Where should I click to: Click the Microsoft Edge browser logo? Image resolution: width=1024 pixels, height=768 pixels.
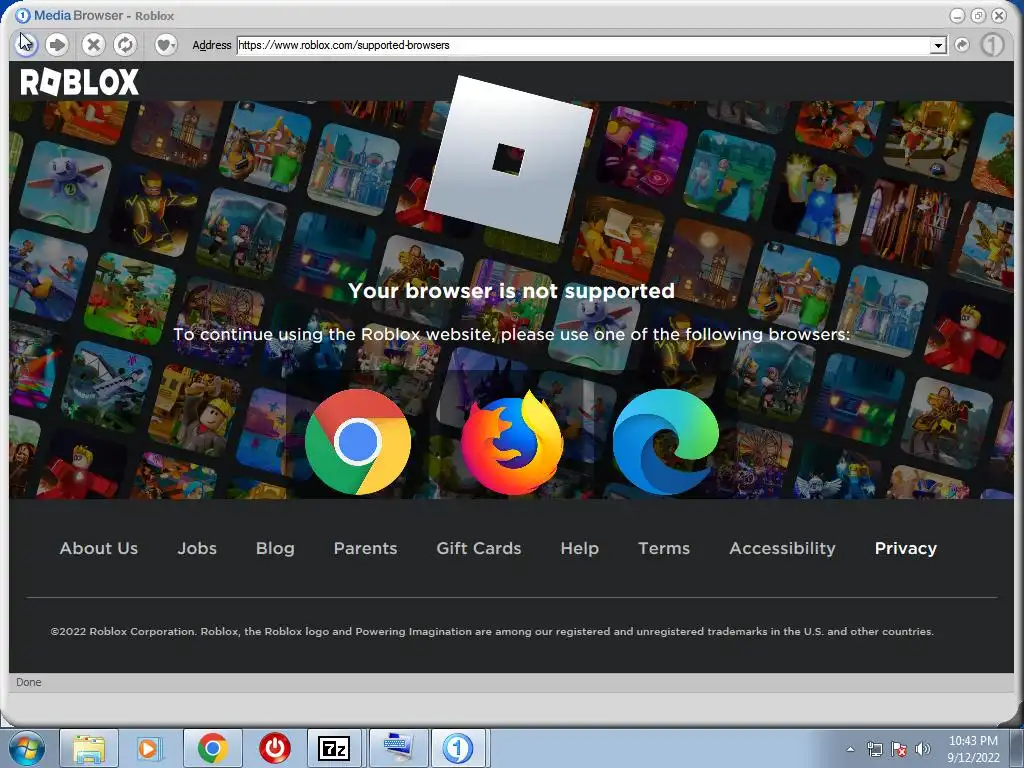(665, 441)
